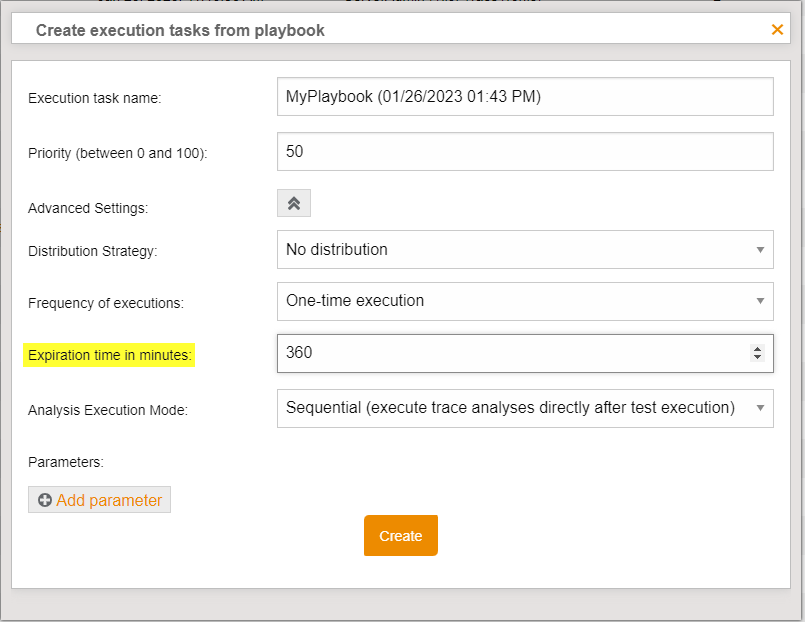Click the dialog title 'Create execution tasks from playbook'
805x622 pixels.
180,30
